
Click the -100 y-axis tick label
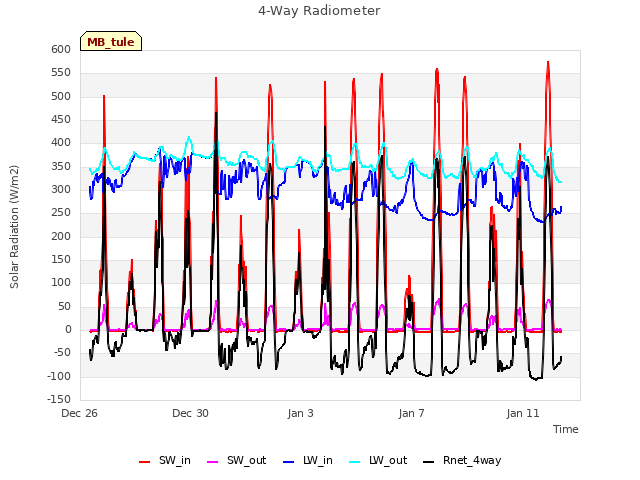[x=59, y=376]
